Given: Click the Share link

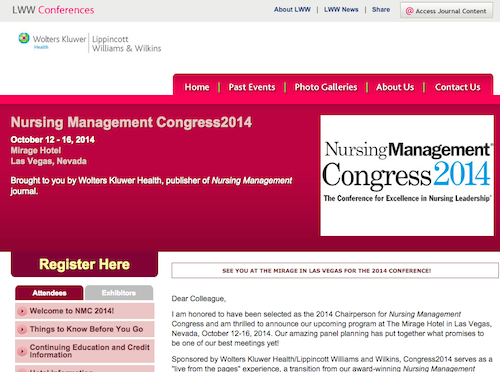Looking at the screenshot, I should pyautogui.click(x=381, y=10).
